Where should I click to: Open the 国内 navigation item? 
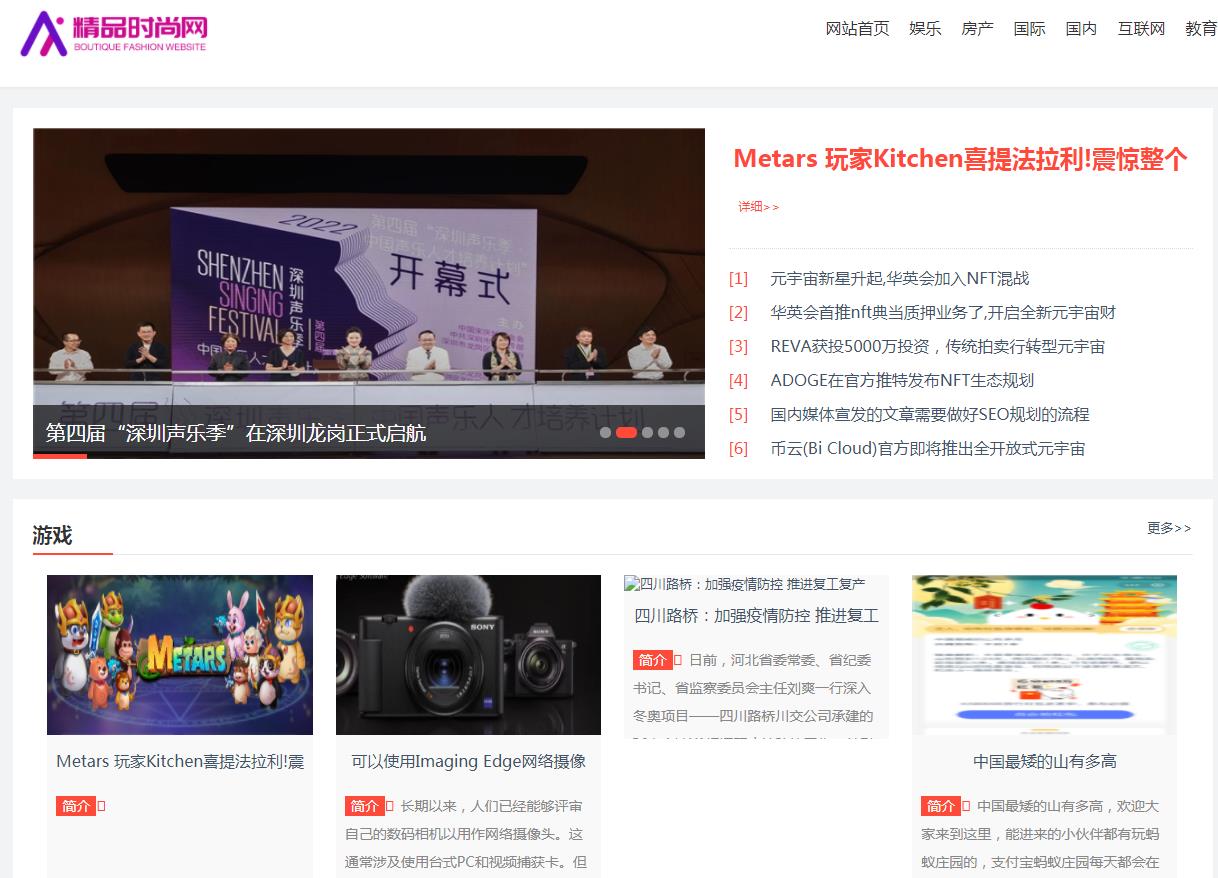1081,29
